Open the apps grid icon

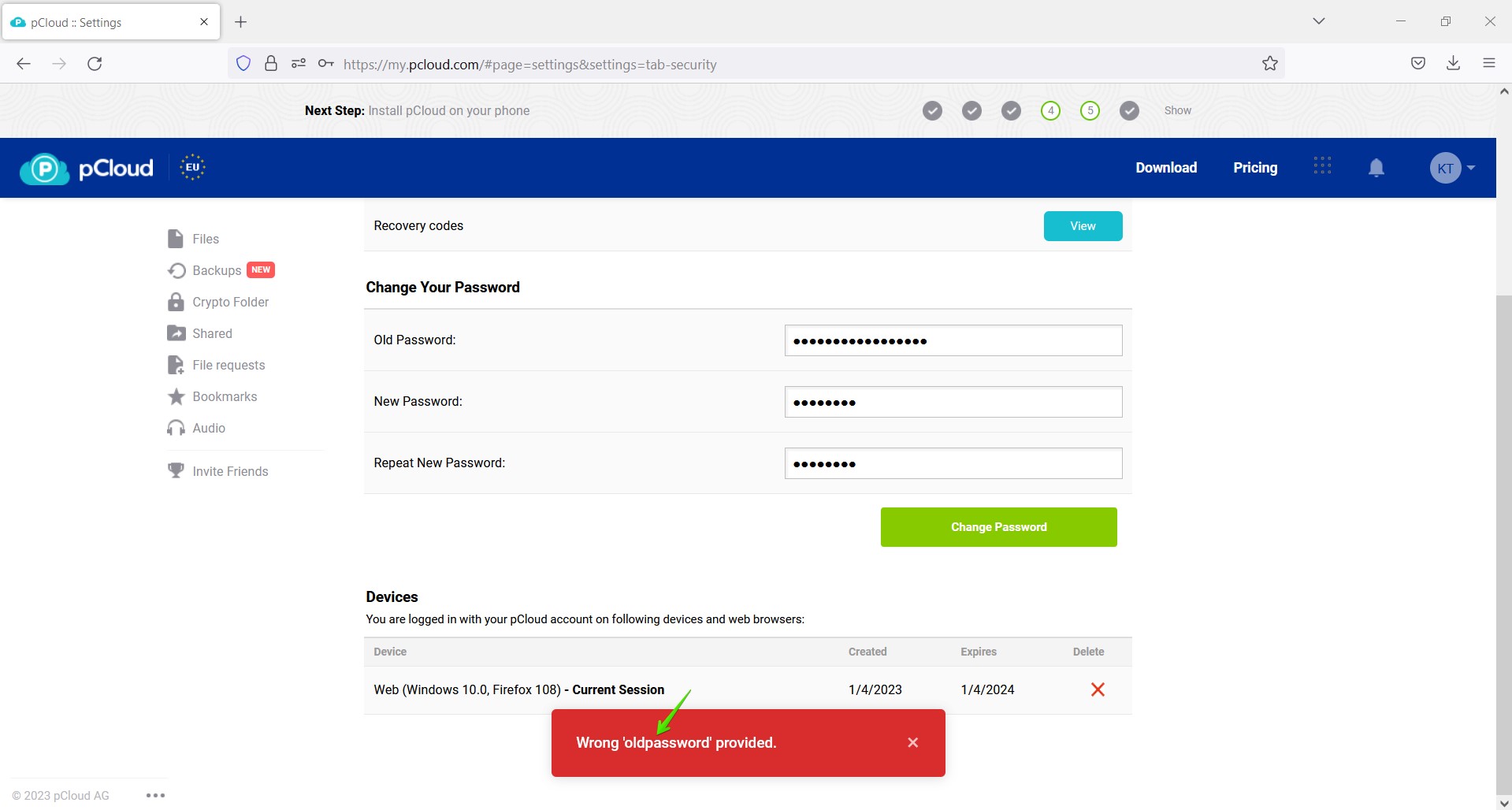[x=1322, y=165]
